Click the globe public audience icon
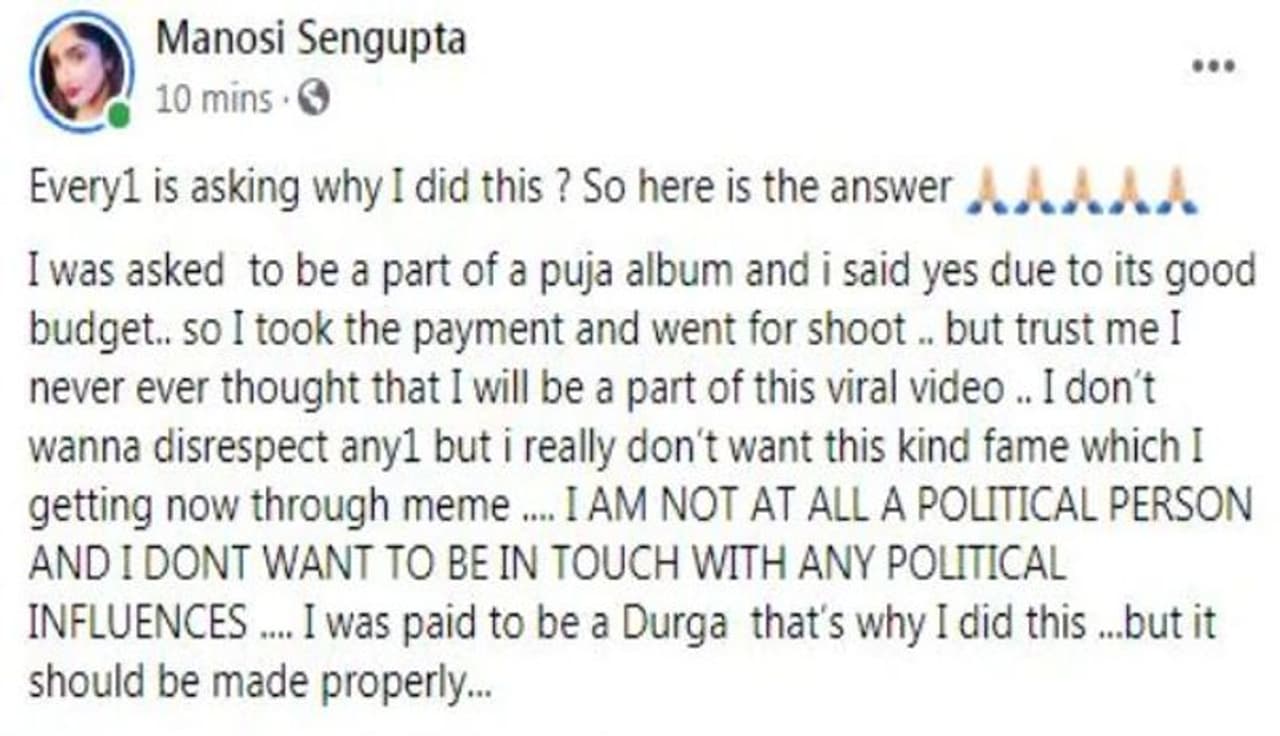 click(x=314, y=98)
